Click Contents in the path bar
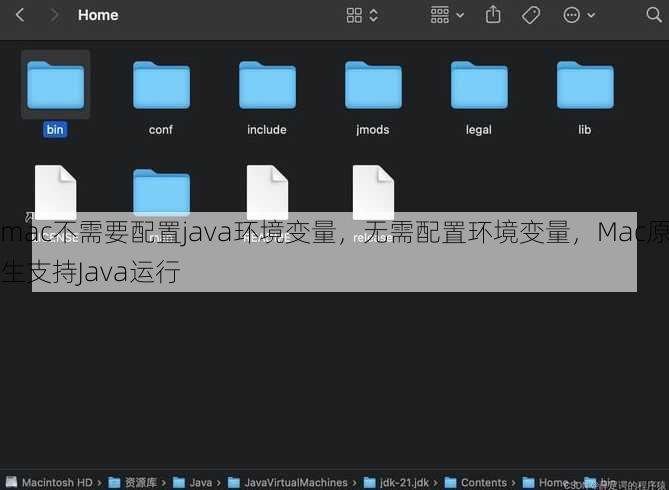The image size is (669, 490). [x=475, y=482]
